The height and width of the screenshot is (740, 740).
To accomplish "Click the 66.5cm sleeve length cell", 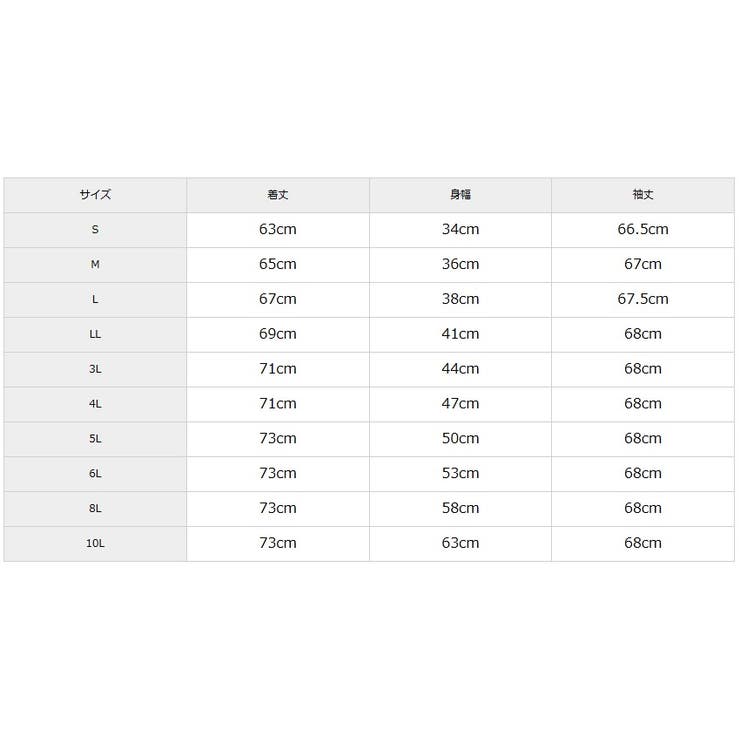I will click(x=643, y=230).
